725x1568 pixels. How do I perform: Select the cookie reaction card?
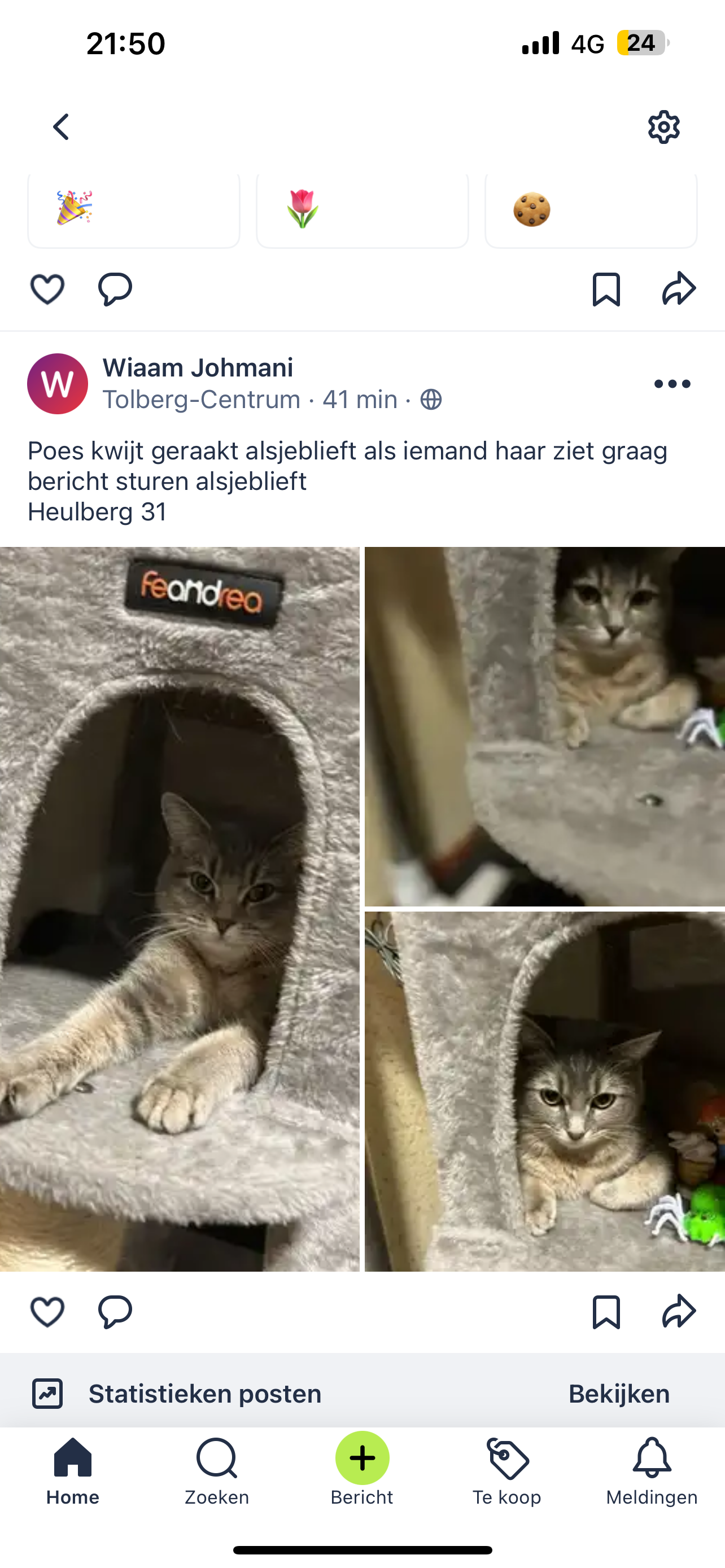click(591, 211)
